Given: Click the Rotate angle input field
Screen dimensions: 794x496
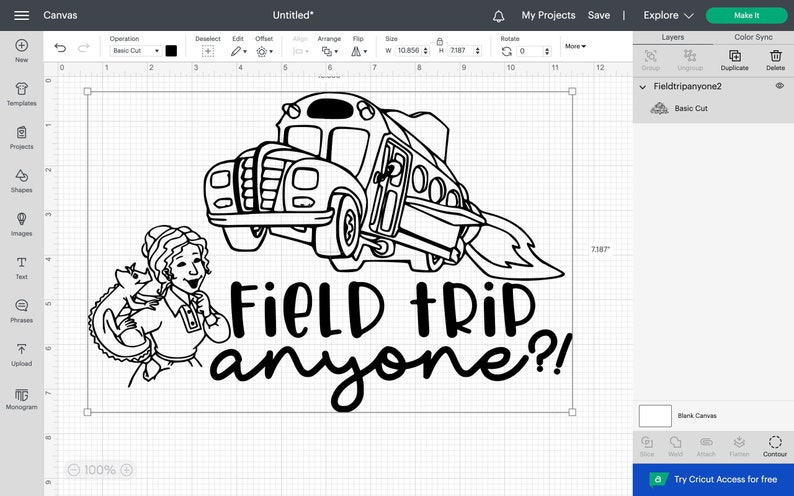Looking at the screenshot, I should [530, 51].
